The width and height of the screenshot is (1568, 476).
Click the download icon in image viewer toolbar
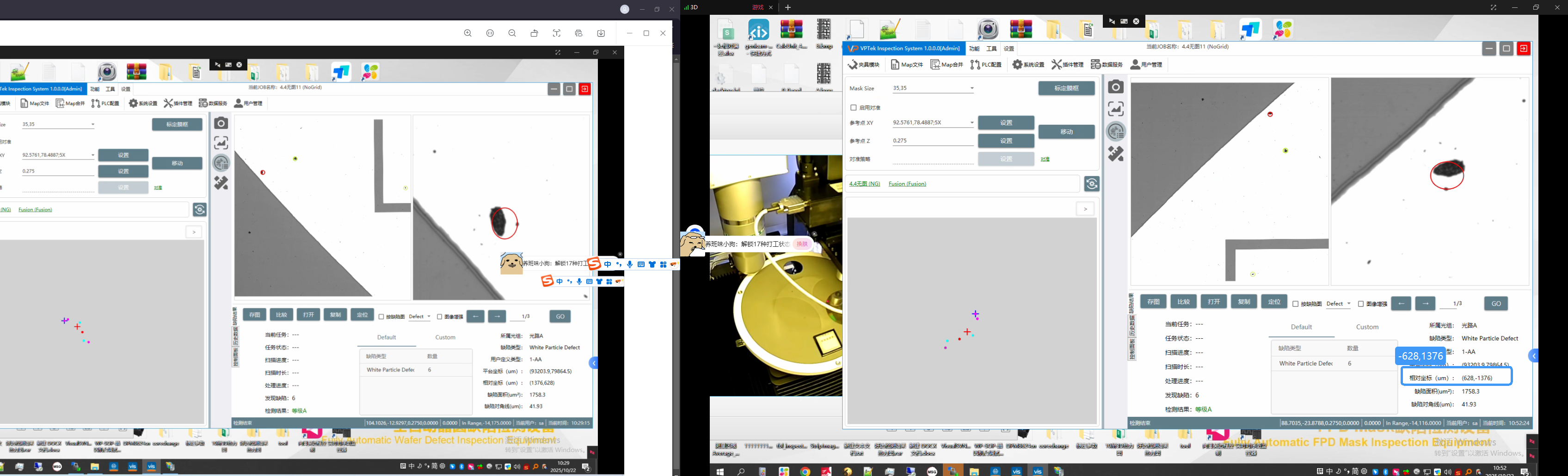(601, 33)
